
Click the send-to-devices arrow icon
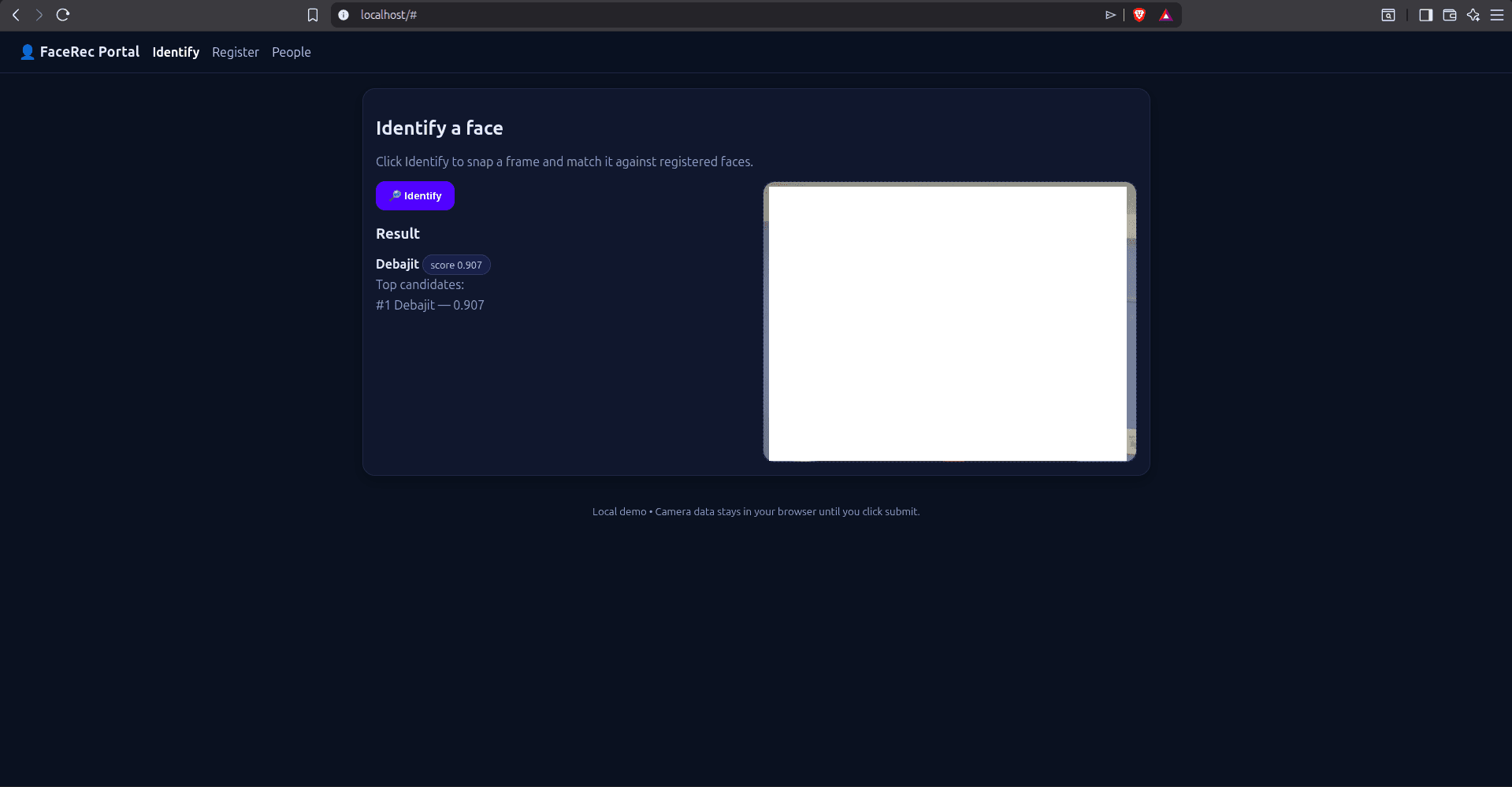pos(1110,15)
